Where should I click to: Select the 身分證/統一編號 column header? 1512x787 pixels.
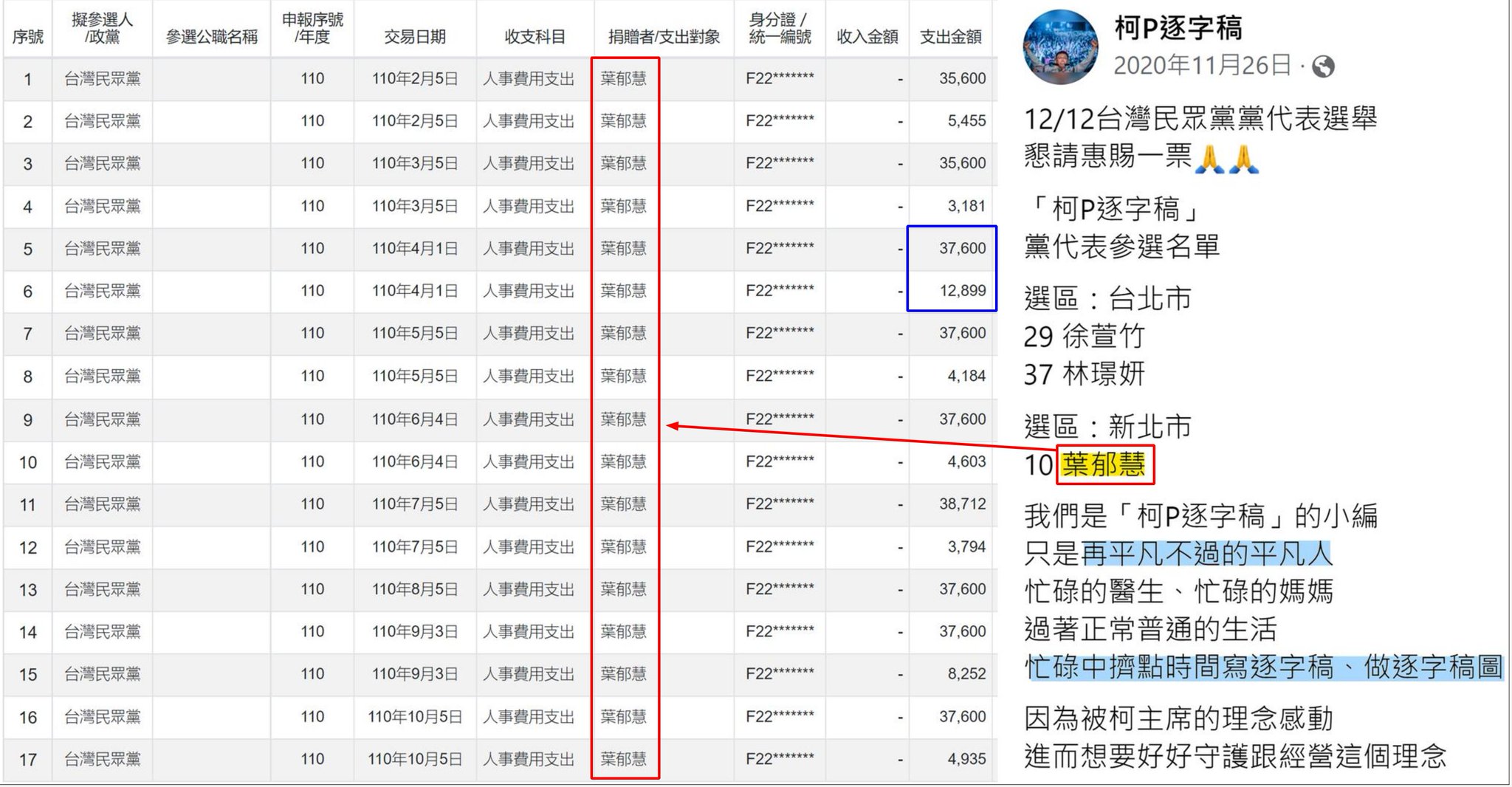780,28
